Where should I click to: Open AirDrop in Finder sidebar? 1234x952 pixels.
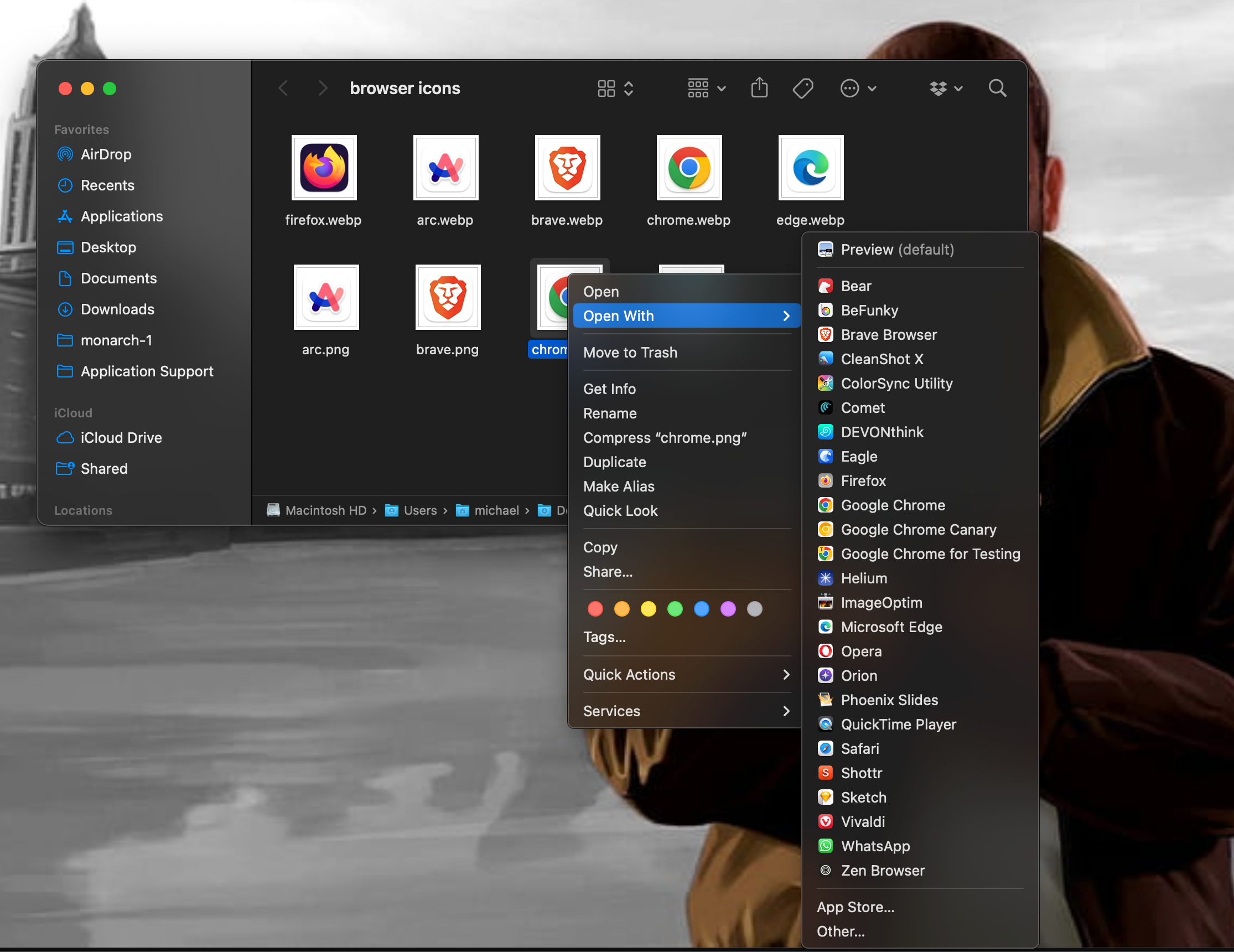point(106,154)
